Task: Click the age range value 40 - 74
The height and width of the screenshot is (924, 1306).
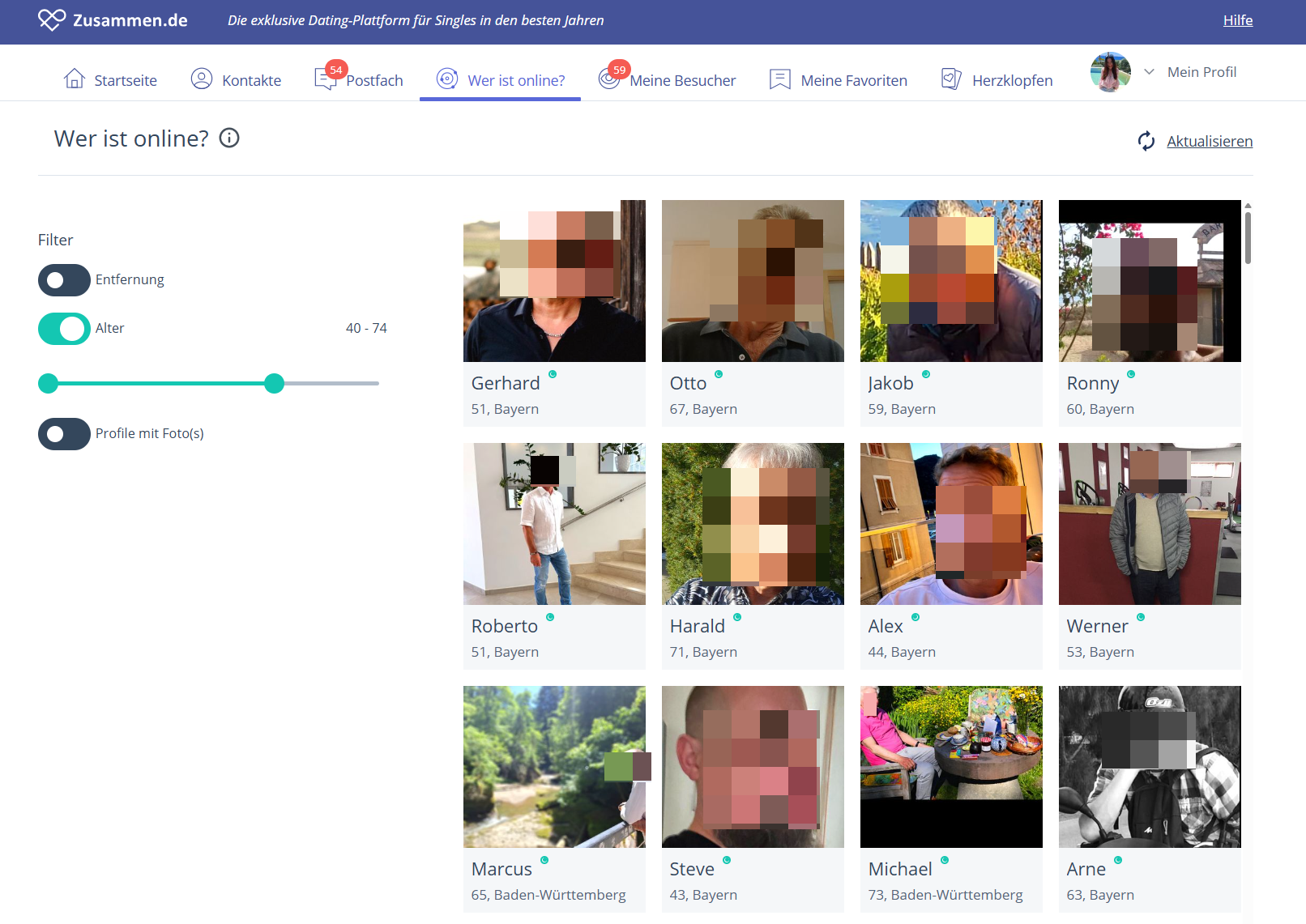Action: coord(366,328)
